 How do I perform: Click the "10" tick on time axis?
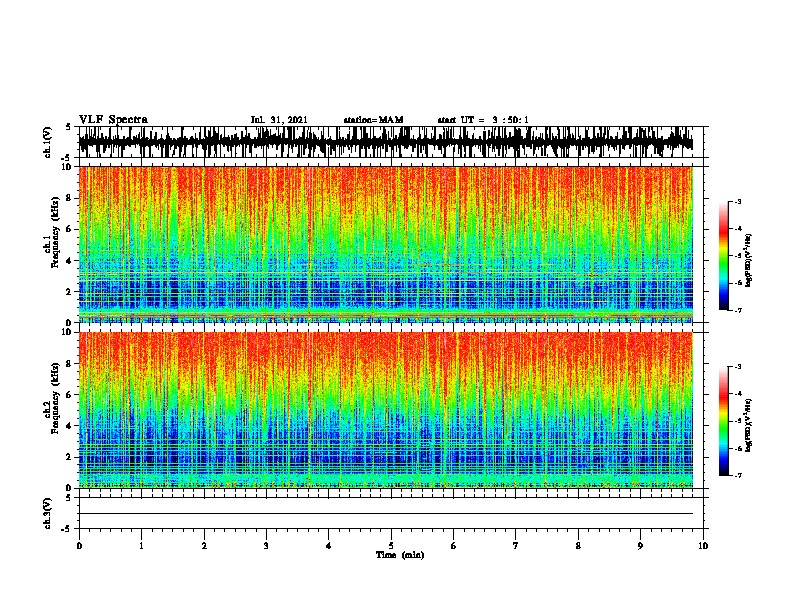[703, 545]
